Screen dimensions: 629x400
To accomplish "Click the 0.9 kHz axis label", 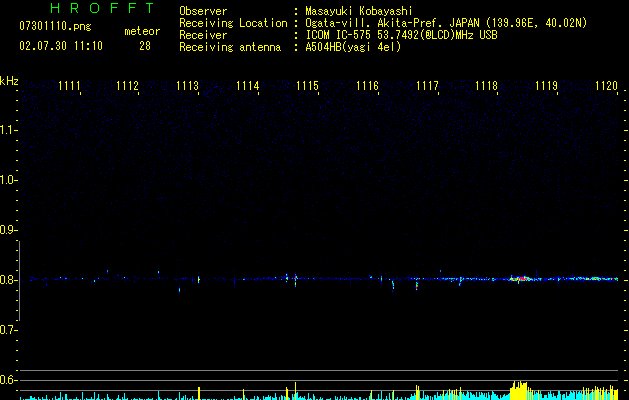I will click(x=7, y=230).
